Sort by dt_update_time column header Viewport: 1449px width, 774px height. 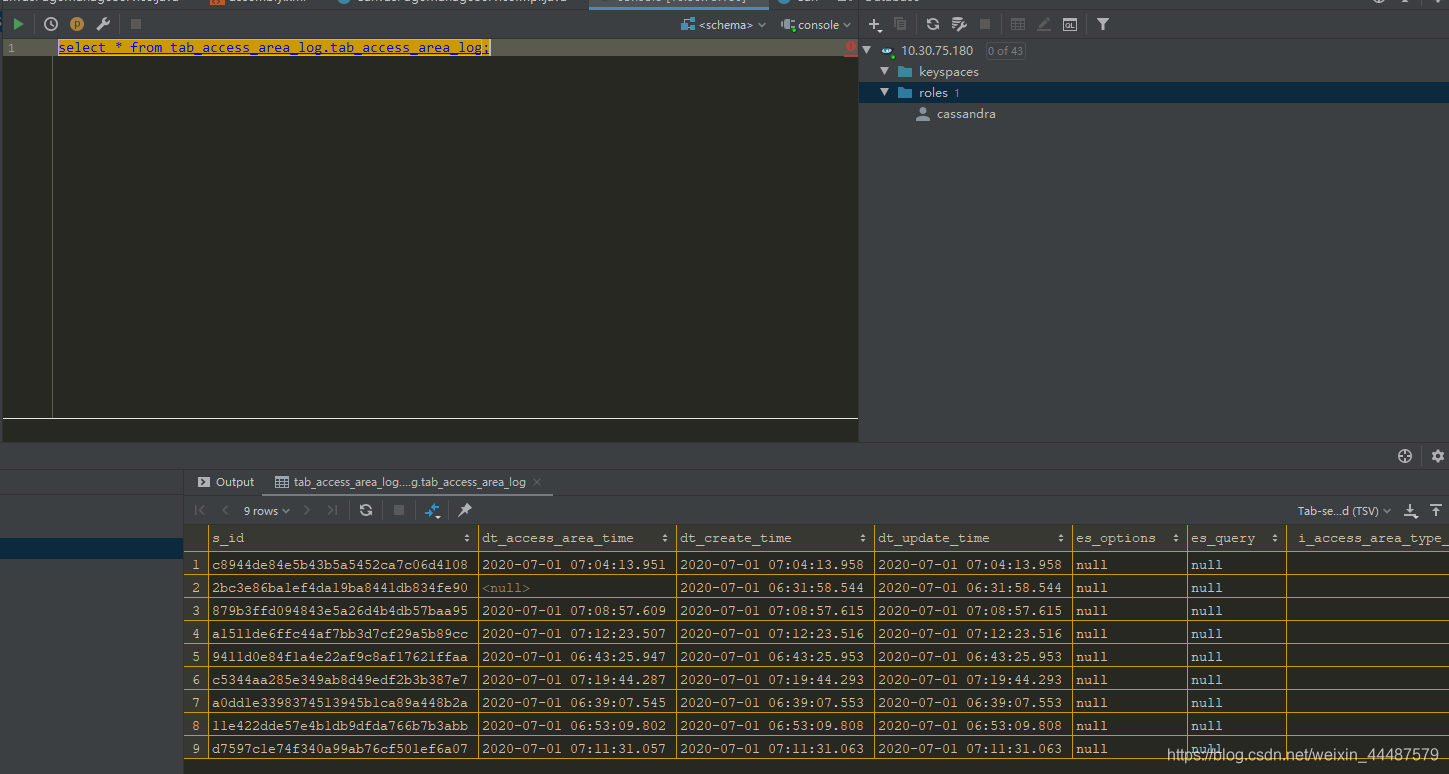[x=973, y=538]
